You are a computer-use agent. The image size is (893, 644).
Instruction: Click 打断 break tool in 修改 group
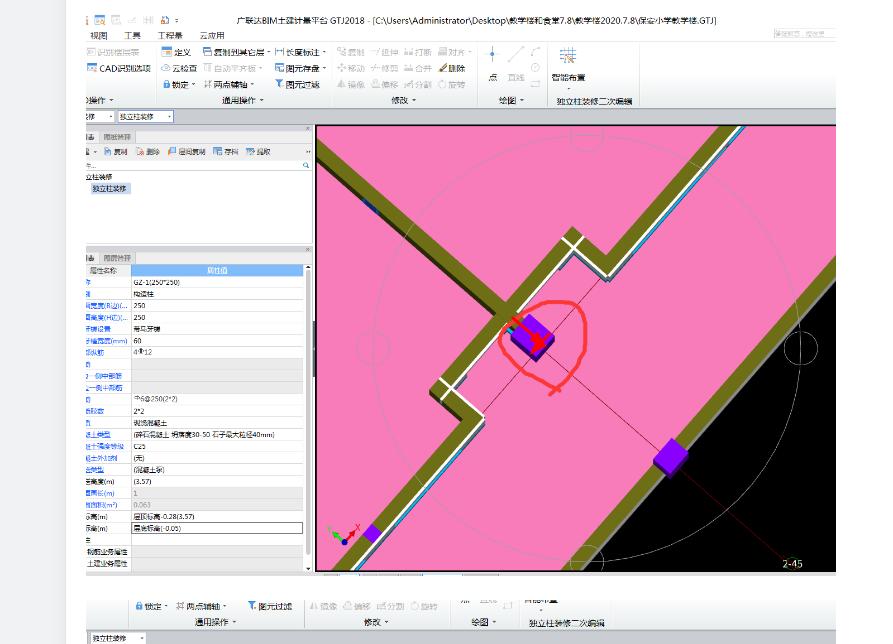pyautogui.click(x=419, y=52)
